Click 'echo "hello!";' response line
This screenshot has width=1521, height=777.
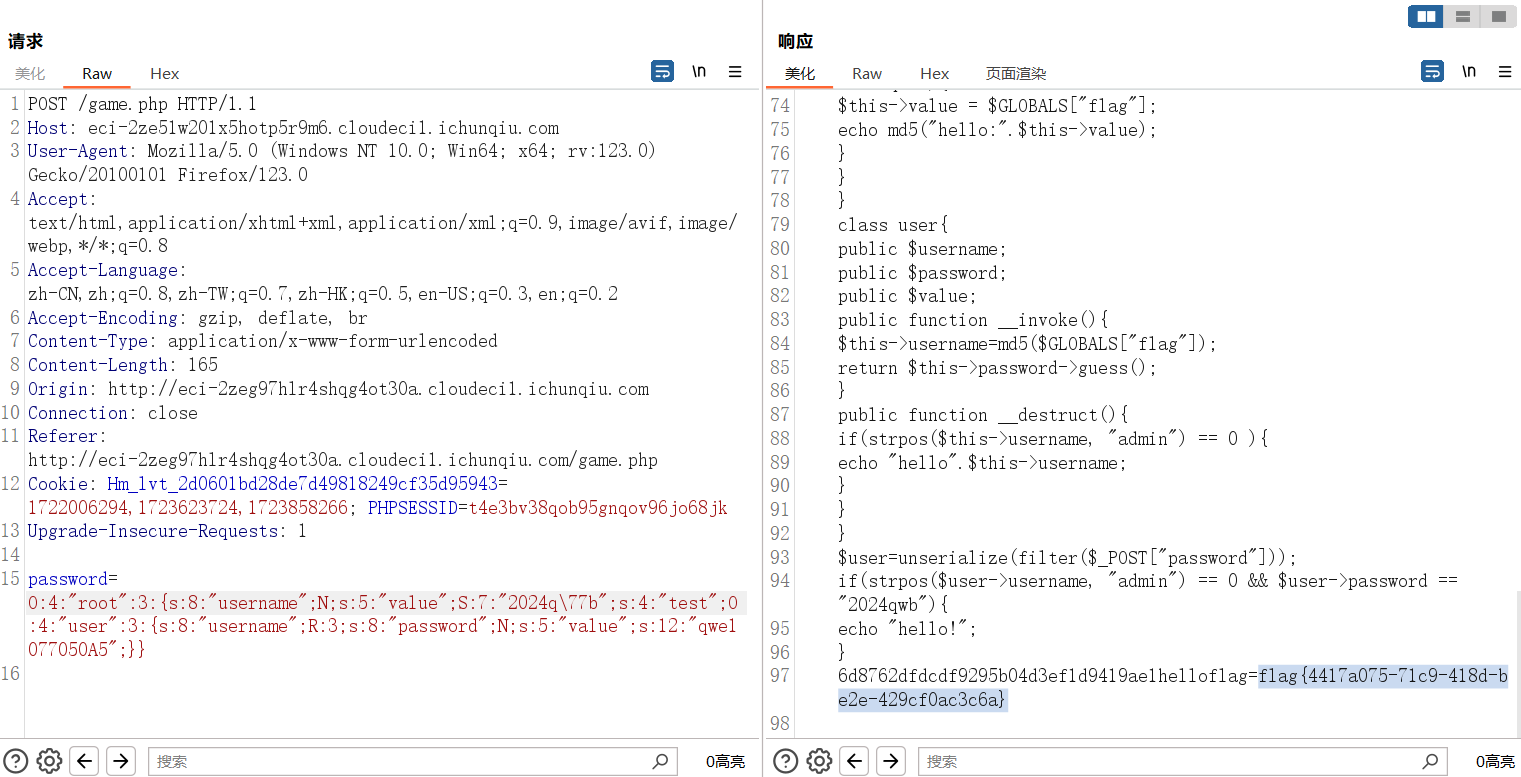(907, 629)
